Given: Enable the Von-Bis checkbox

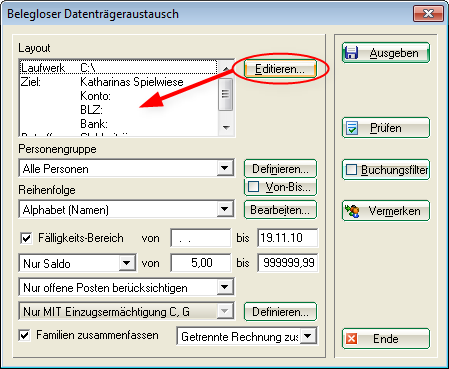Looking at the screenshot, I should pyautogui.click(x=254, y=187).
